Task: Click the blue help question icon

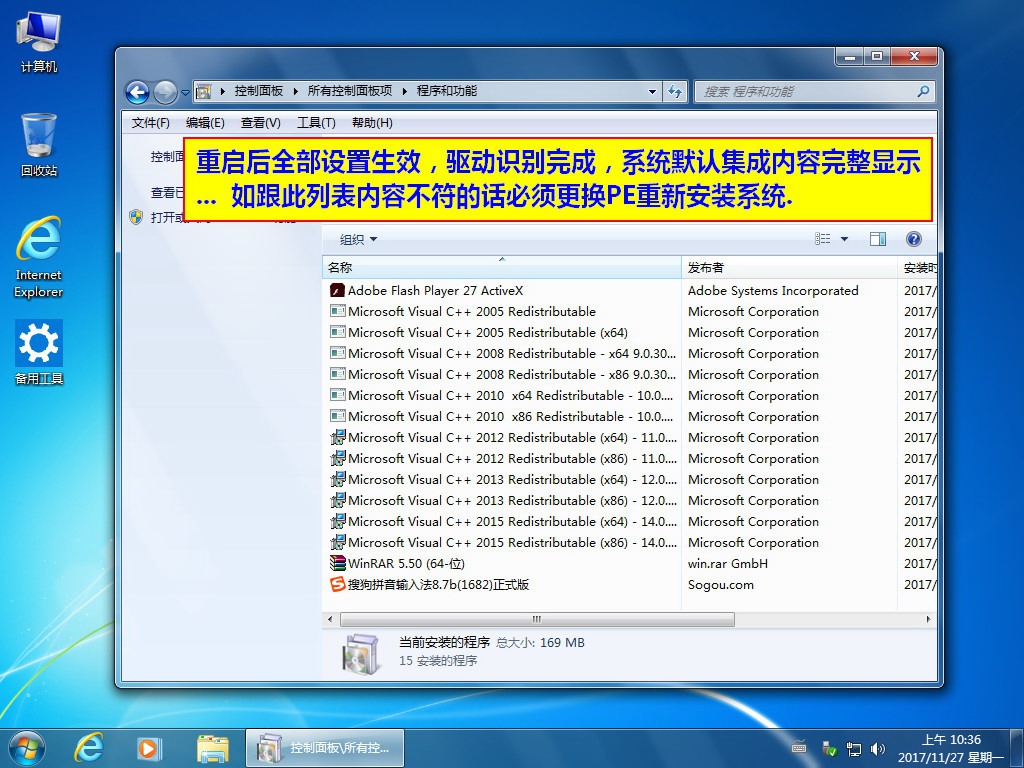Action: [914, 239]
